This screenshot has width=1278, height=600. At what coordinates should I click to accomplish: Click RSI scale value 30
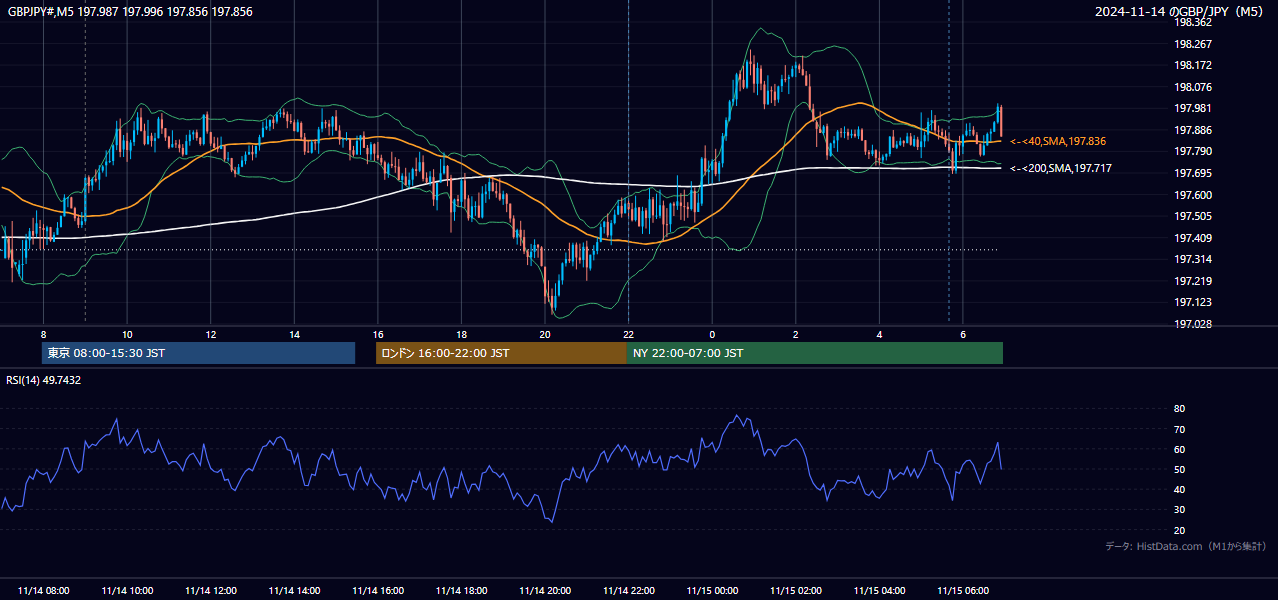pos(1179,509)
